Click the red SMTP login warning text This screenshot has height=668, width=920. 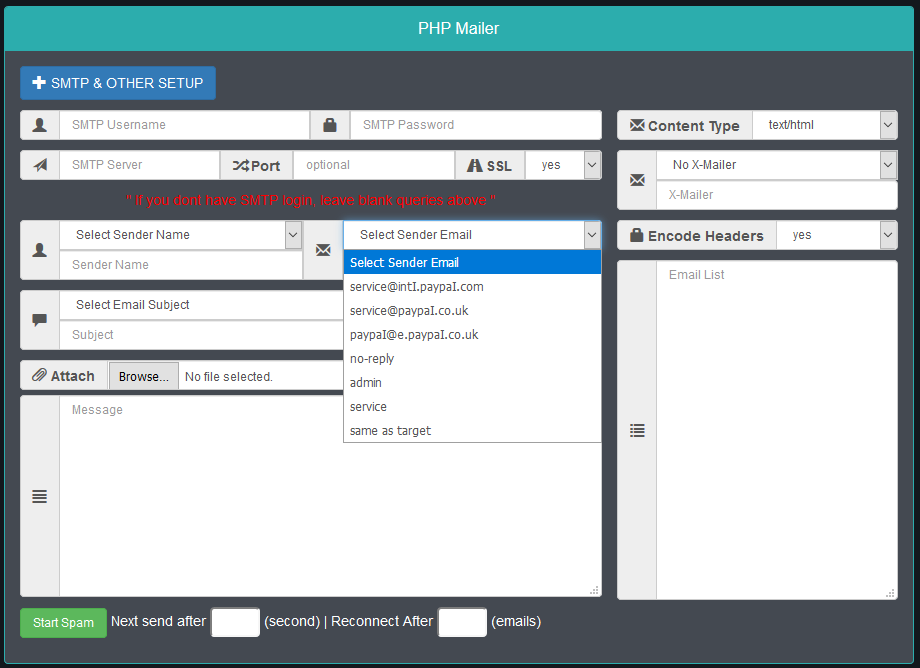311,201
